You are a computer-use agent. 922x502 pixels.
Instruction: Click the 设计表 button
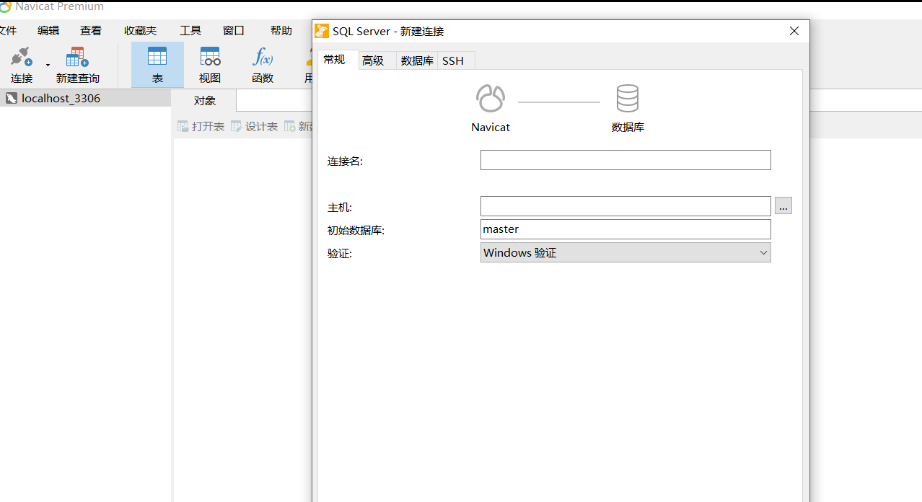pyautogui.click(x=254, y=126)
